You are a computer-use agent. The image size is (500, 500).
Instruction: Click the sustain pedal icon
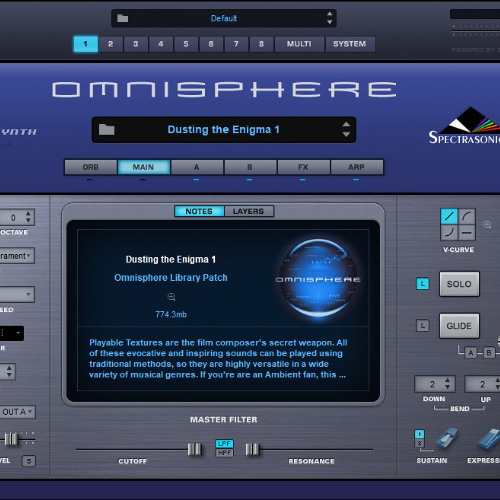pyautogui.click(x=446, y=438)
